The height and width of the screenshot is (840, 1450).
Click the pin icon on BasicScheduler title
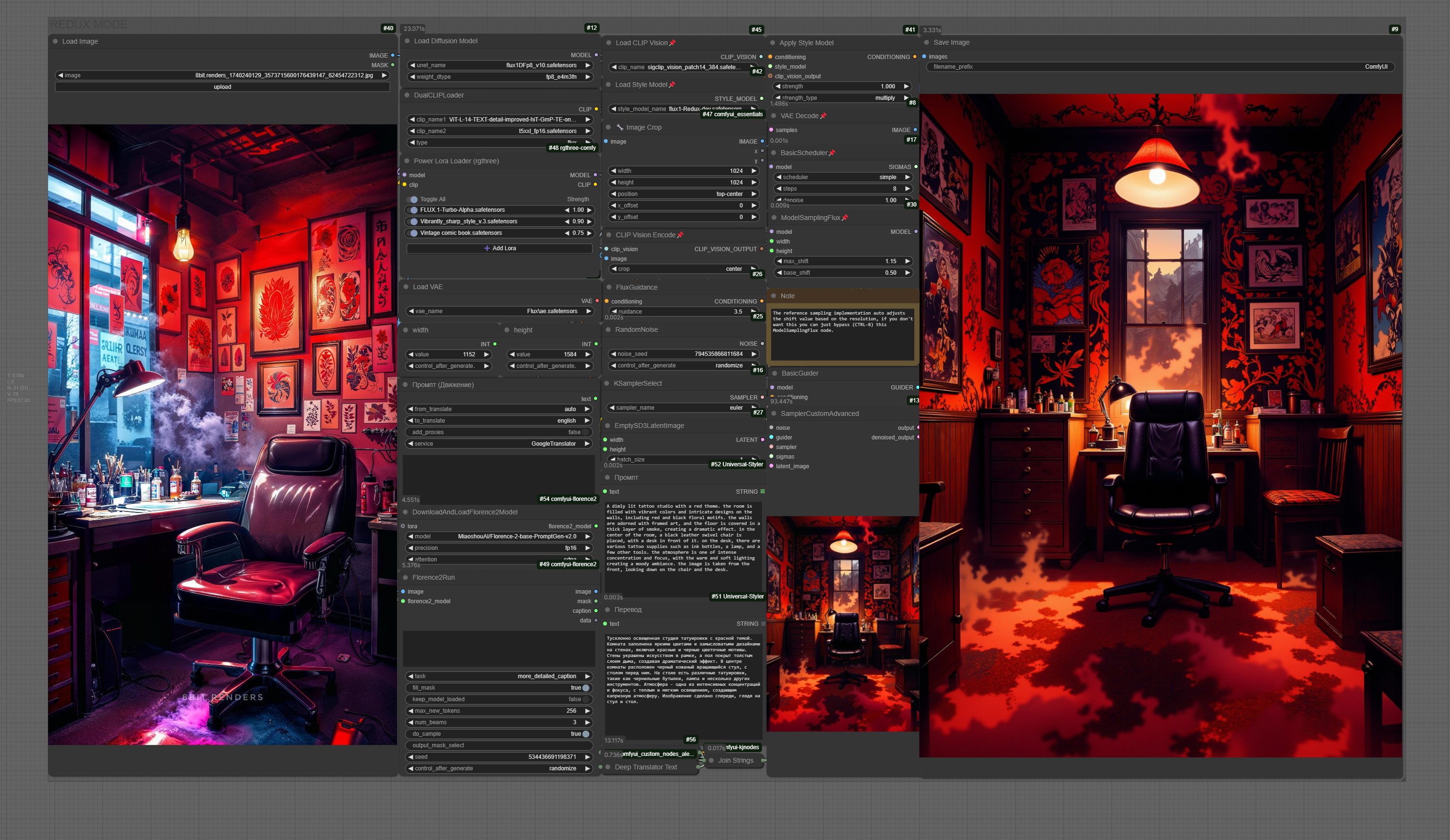pyautogui.click(x=832, y=153)
